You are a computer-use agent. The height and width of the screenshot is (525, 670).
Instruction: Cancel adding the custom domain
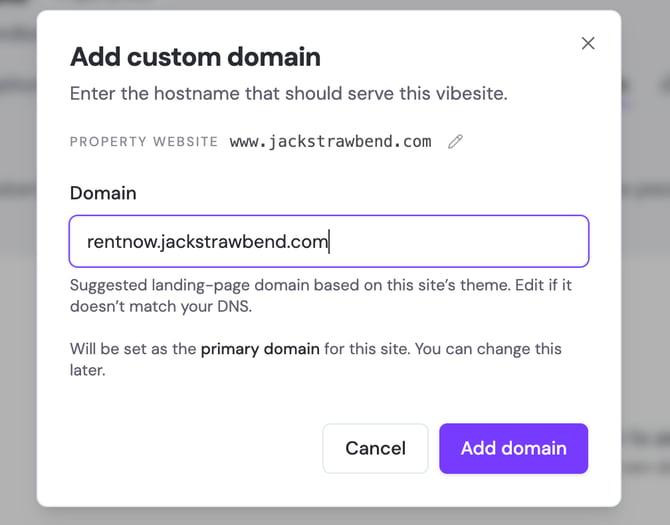point(375,448)
